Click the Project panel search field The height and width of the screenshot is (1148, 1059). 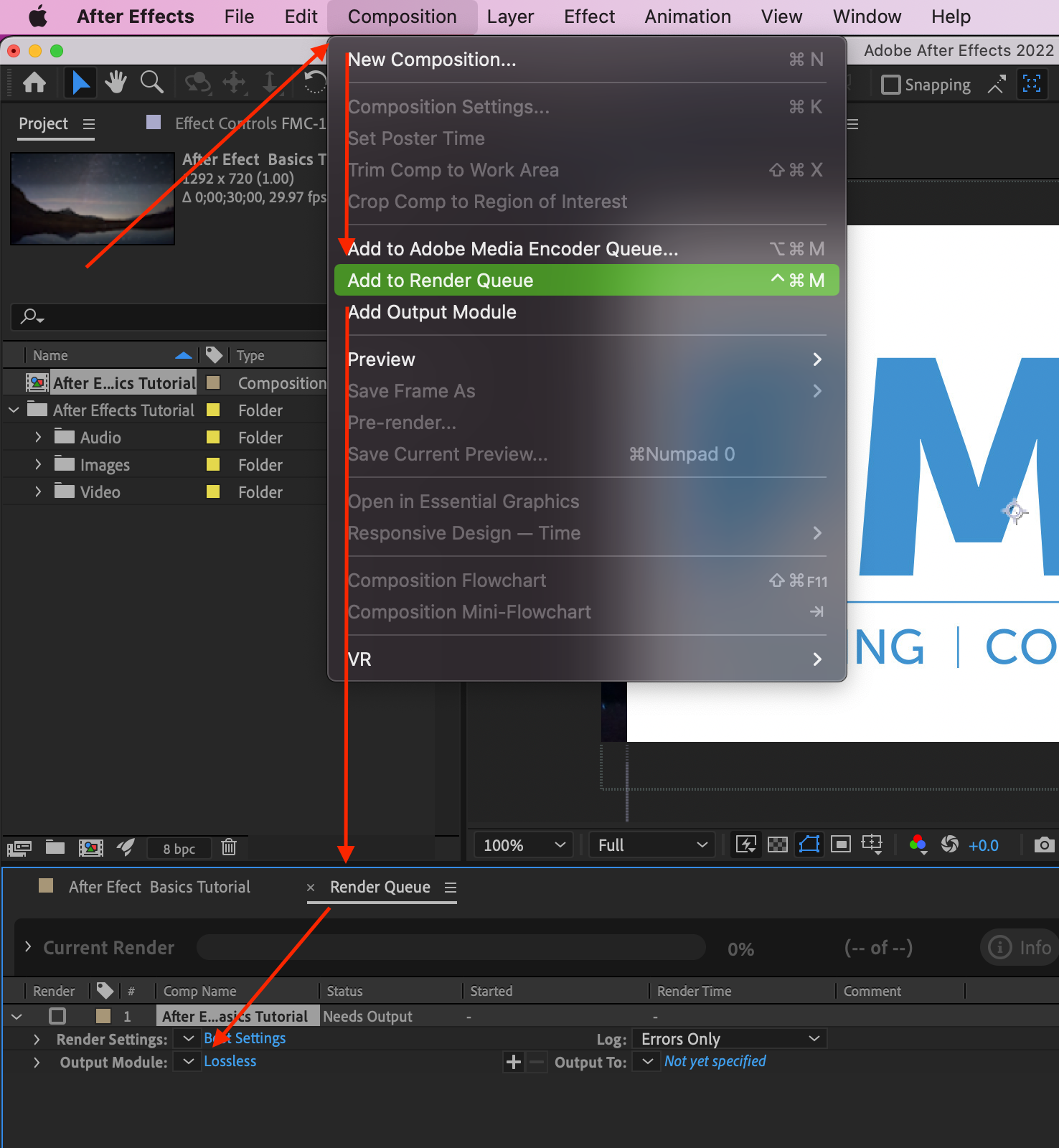[169, 316]
